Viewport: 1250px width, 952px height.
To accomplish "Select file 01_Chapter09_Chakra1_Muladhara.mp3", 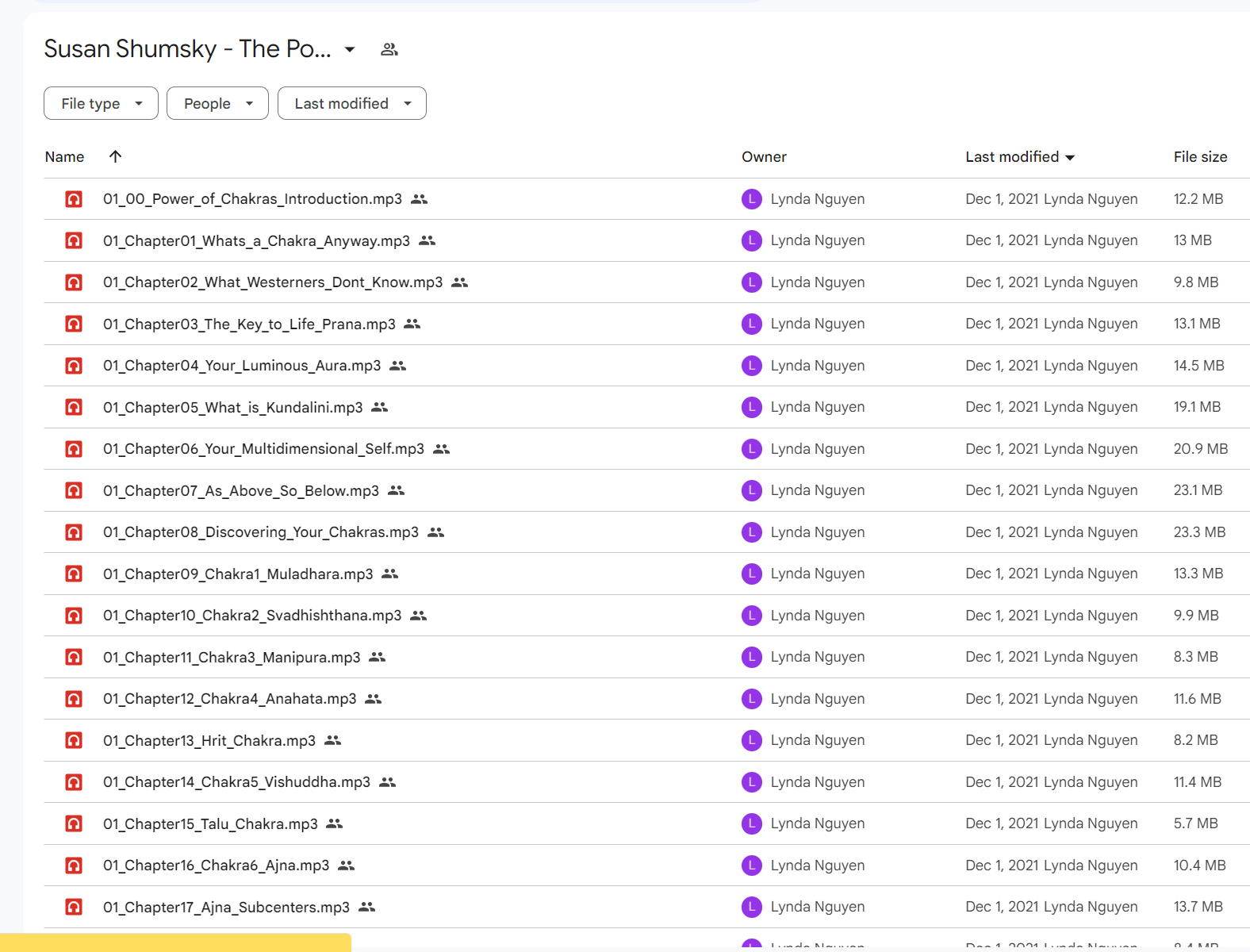I will click(x=238, y=574).
